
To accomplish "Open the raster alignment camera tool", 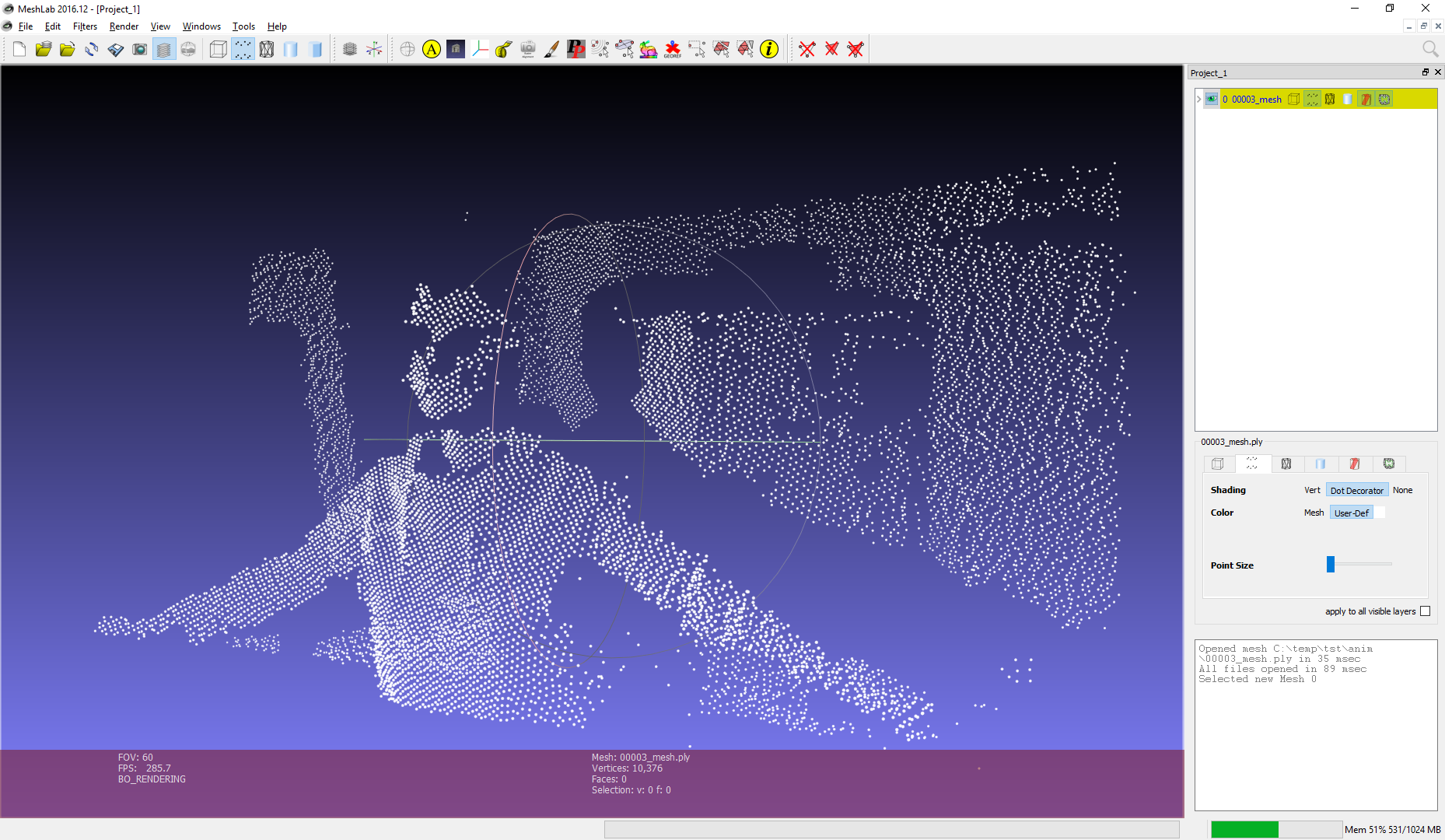I will (528, 50).
